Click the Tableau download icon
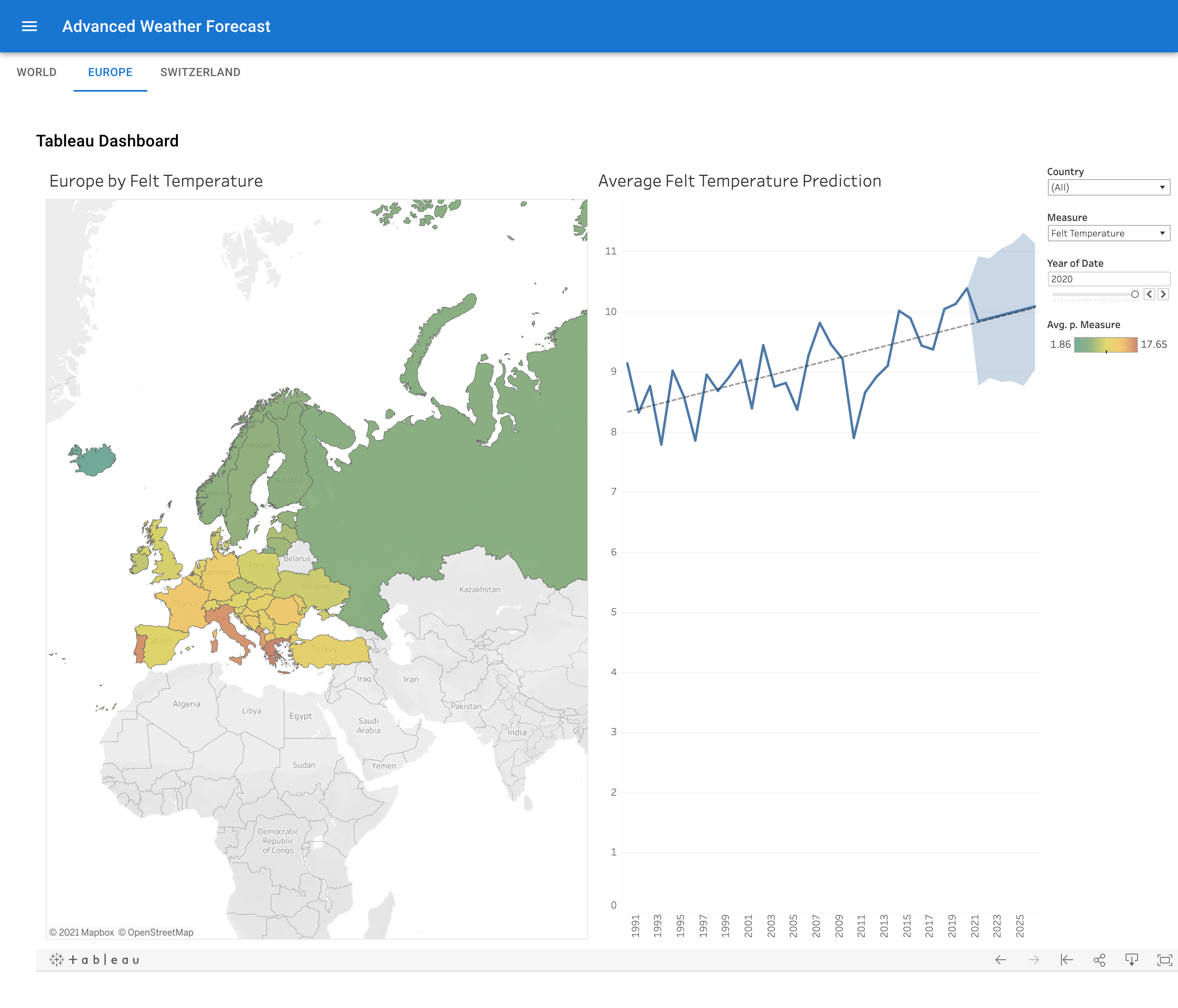This screenshot has height=1008, width=1178. [1131, 960]
